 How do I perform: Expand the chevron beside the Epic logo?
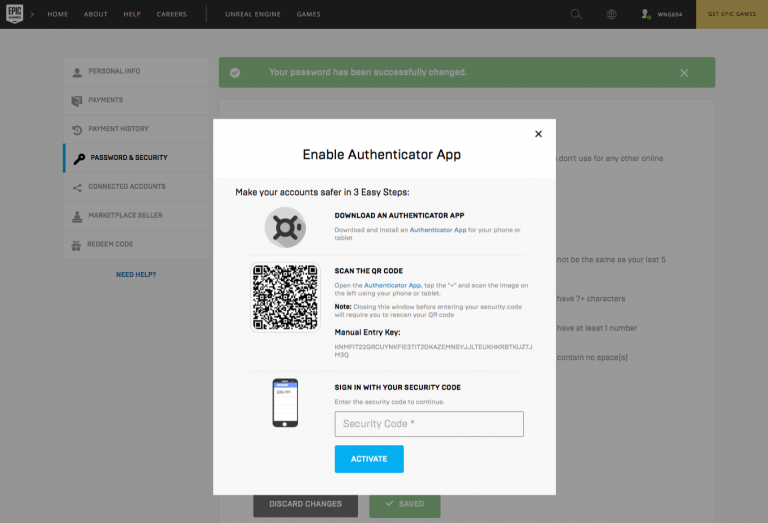click(x=32, y=14)
